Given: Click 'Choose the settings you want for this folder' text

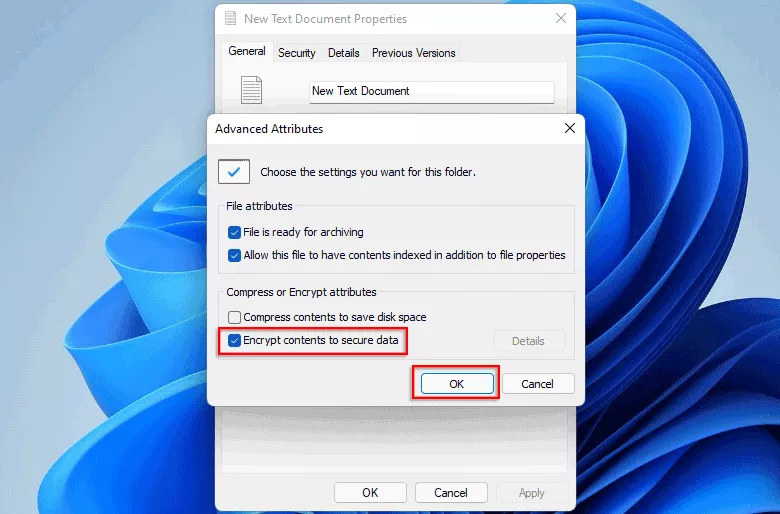Looking at the screenshot, I should tap(368, 172).
